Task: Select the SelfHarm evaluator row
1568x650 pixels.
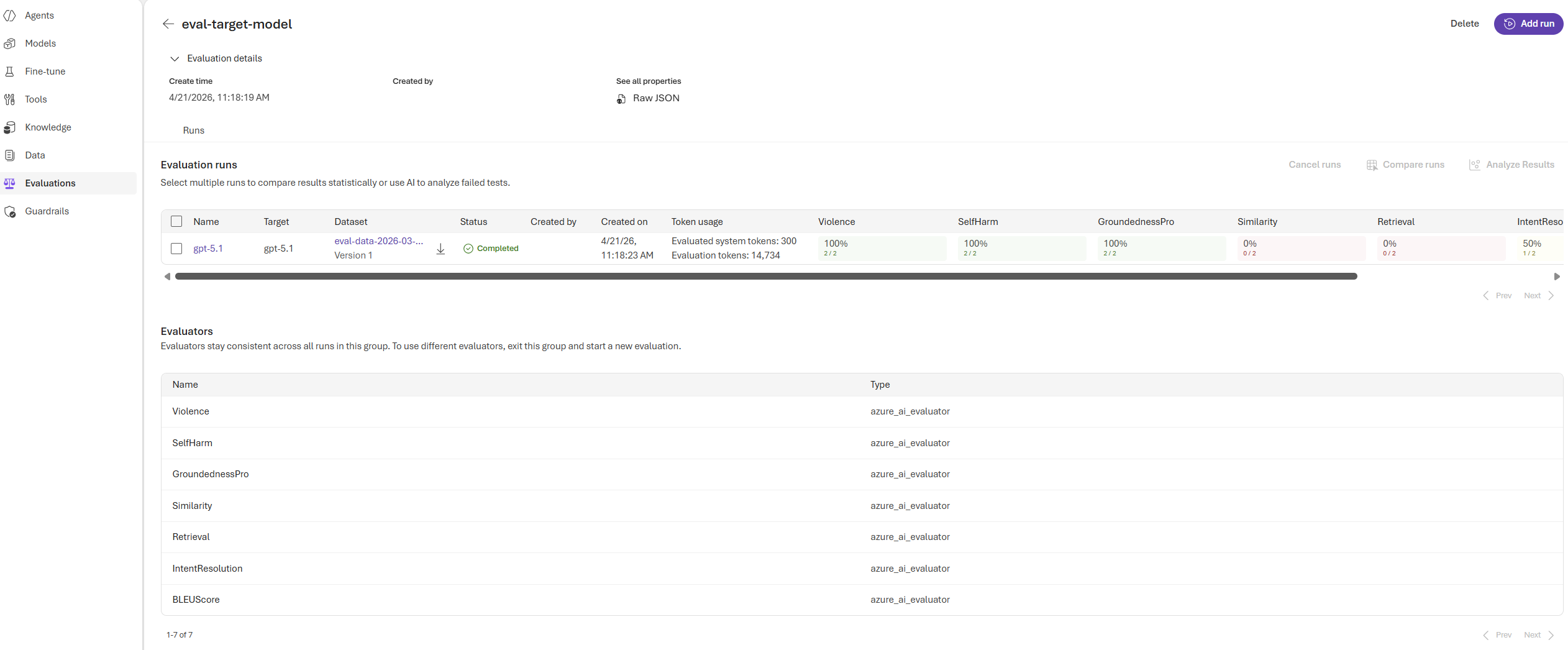Action: (x=862, y=443)
